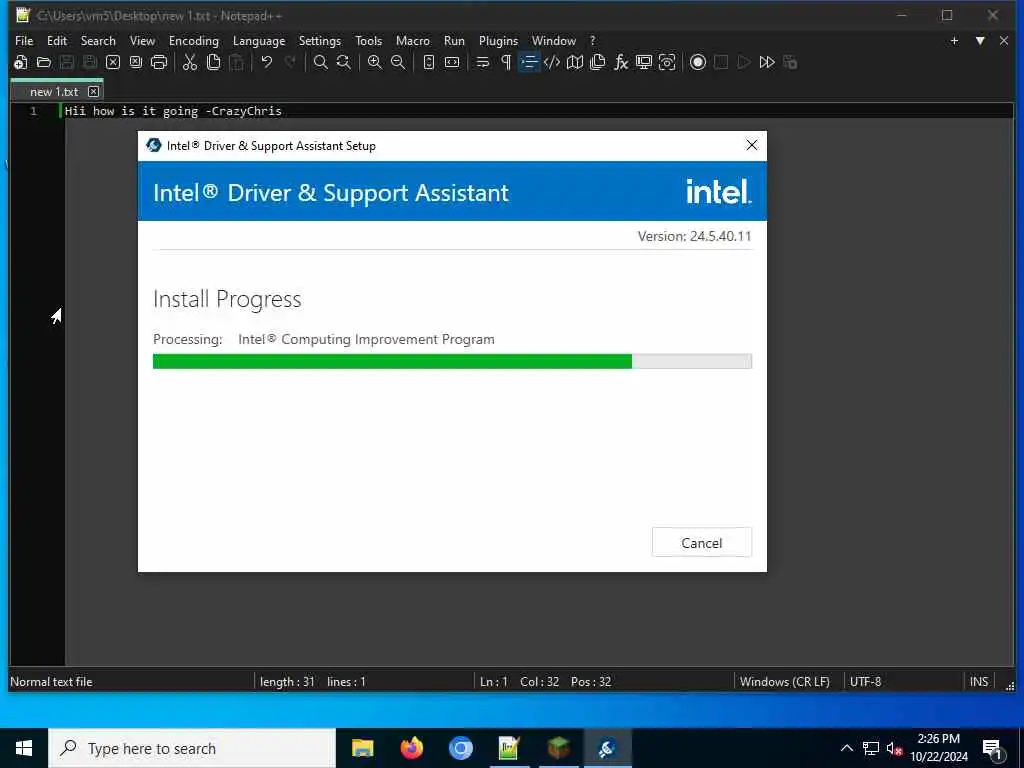Open File Explorer from the taskbar
1024x768 pixels.
coord(362,748)
